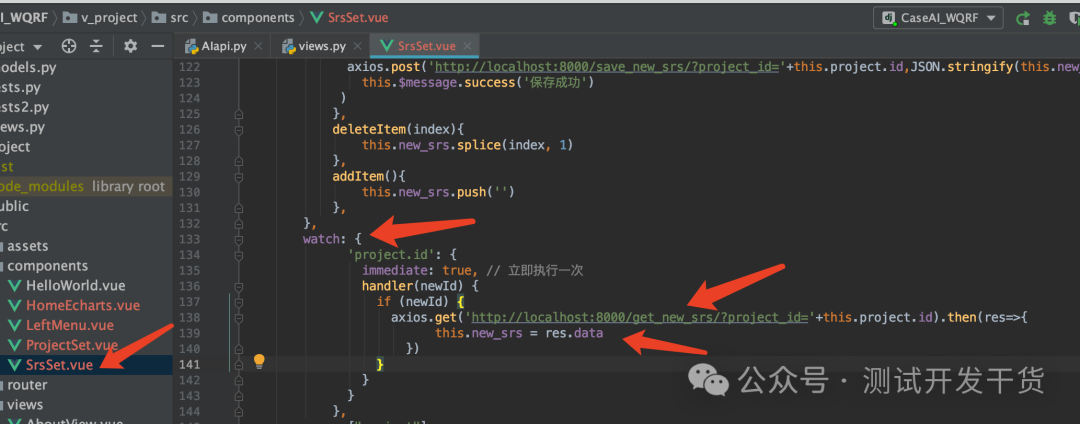Click the Collapse All icon in Project panel

pos(96,46)
